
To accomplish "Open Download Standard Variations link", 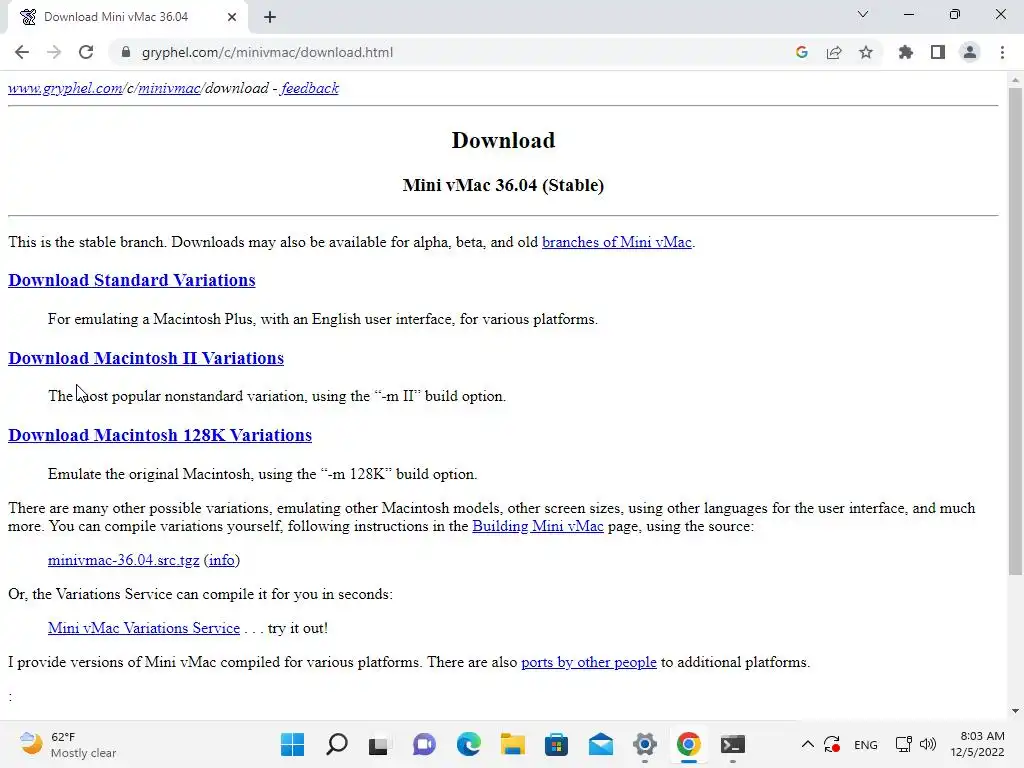I will [131, 280].
